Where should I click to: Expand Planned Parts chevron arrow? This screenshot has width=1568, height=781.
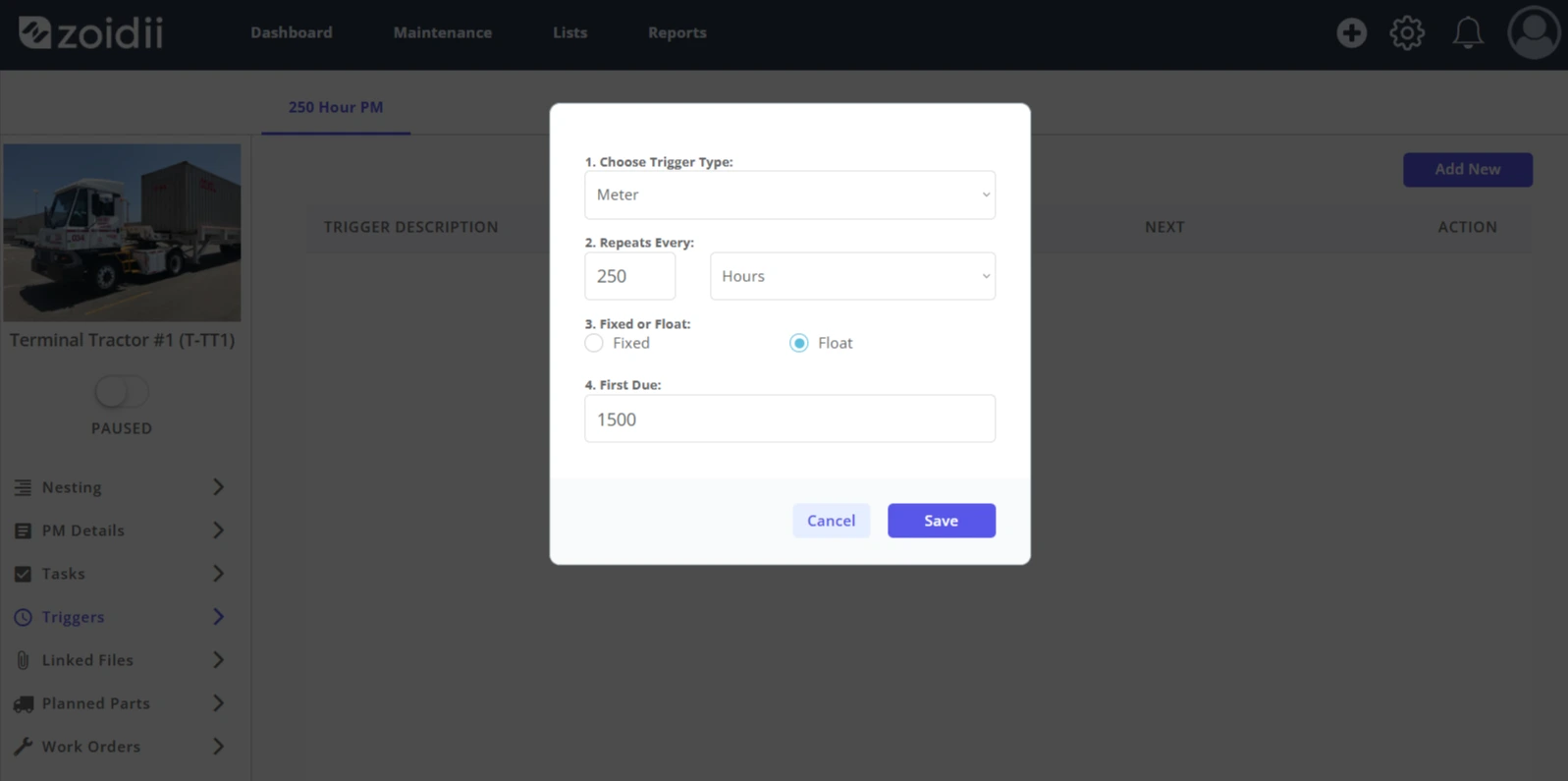click(218, 703)
